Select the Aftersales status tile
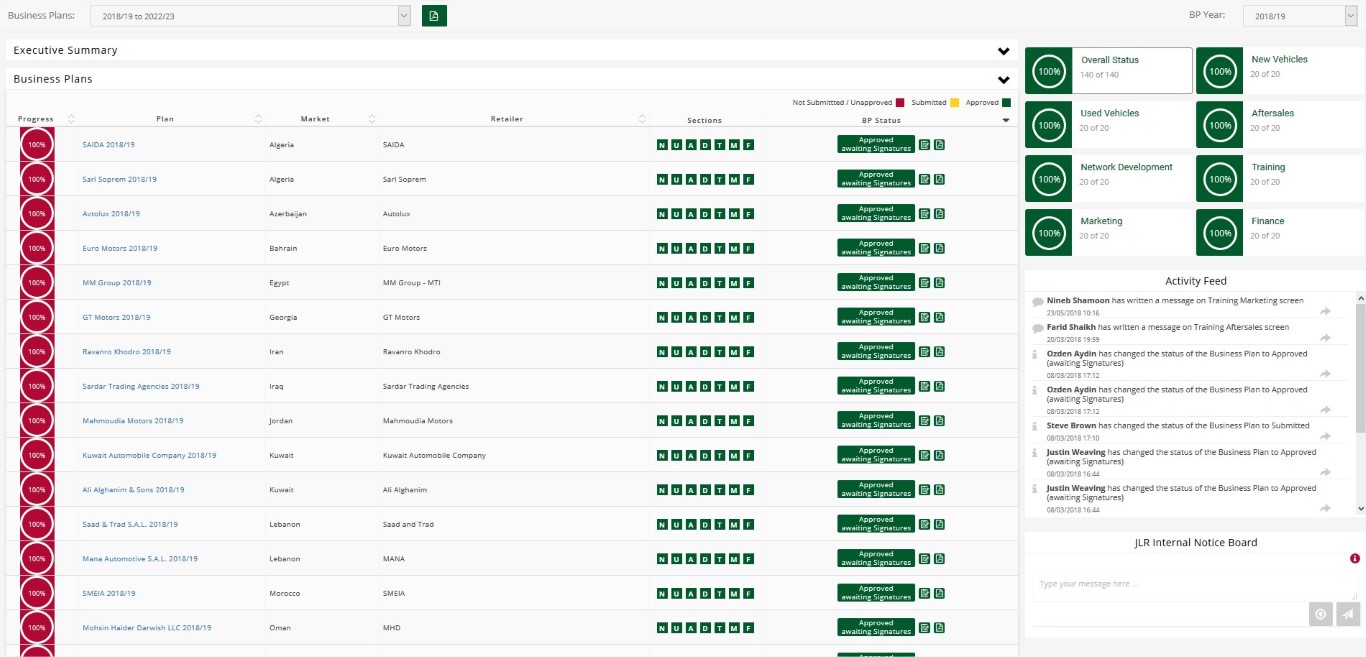1366x657 pixels. (1279, 124)
